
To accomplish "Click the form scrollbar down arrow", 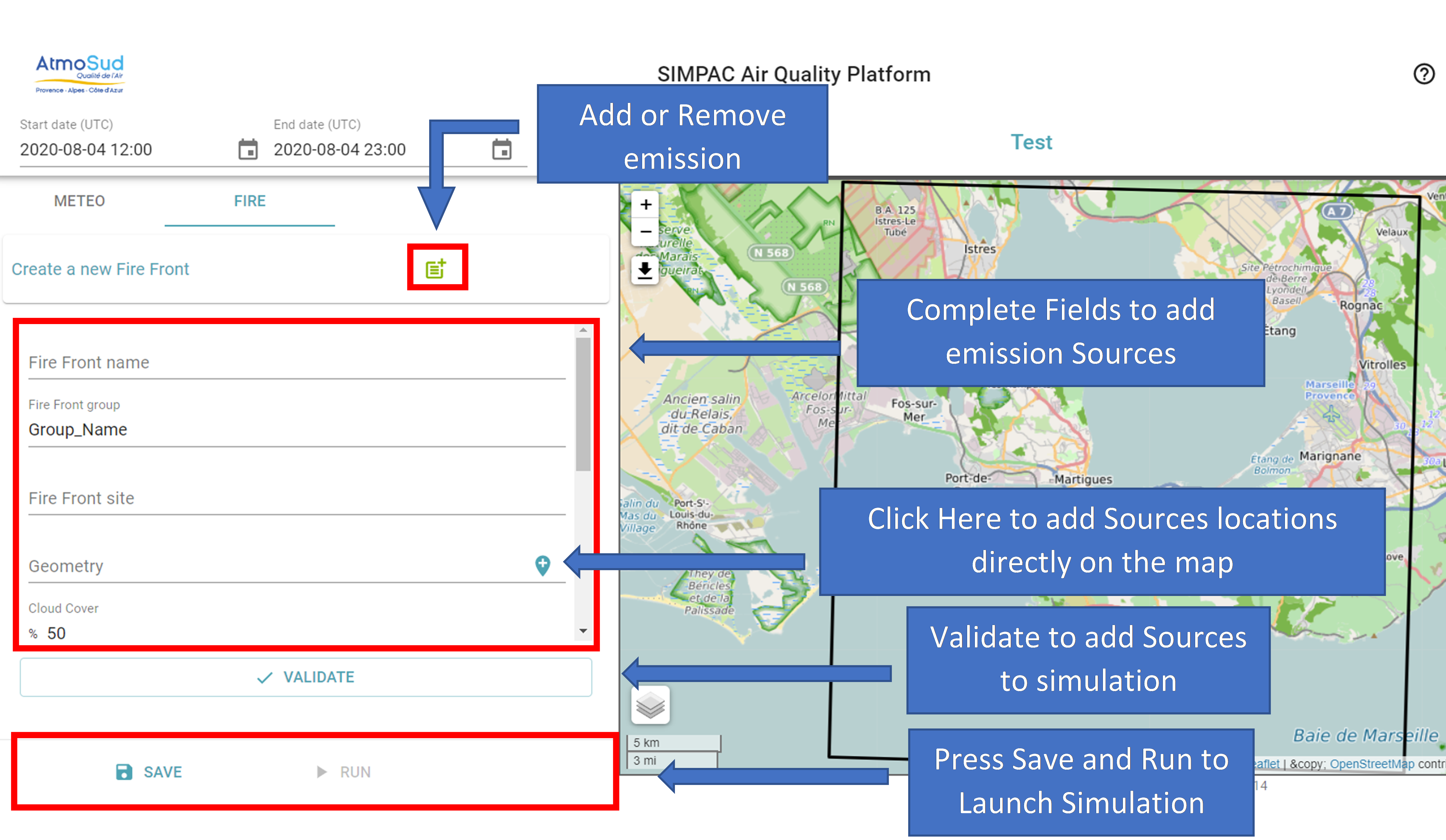I will 583,631.
